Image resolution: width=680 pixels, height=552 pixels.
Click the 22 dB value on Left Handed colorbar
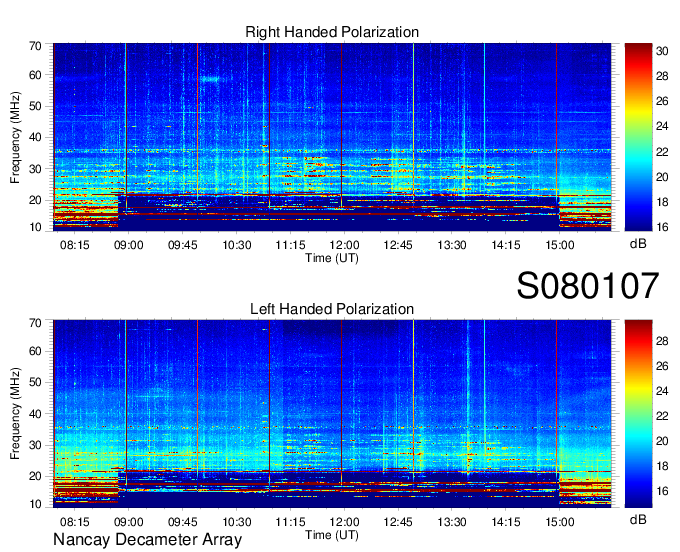[662, 416]
